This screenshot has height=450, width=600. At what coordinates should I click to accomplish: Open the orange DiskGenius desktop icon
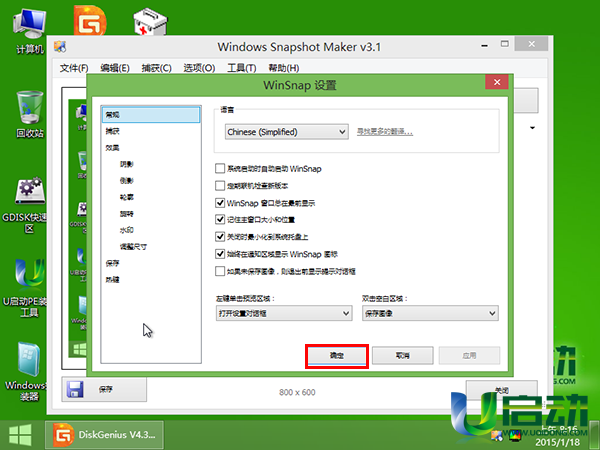tap(90, 21)
